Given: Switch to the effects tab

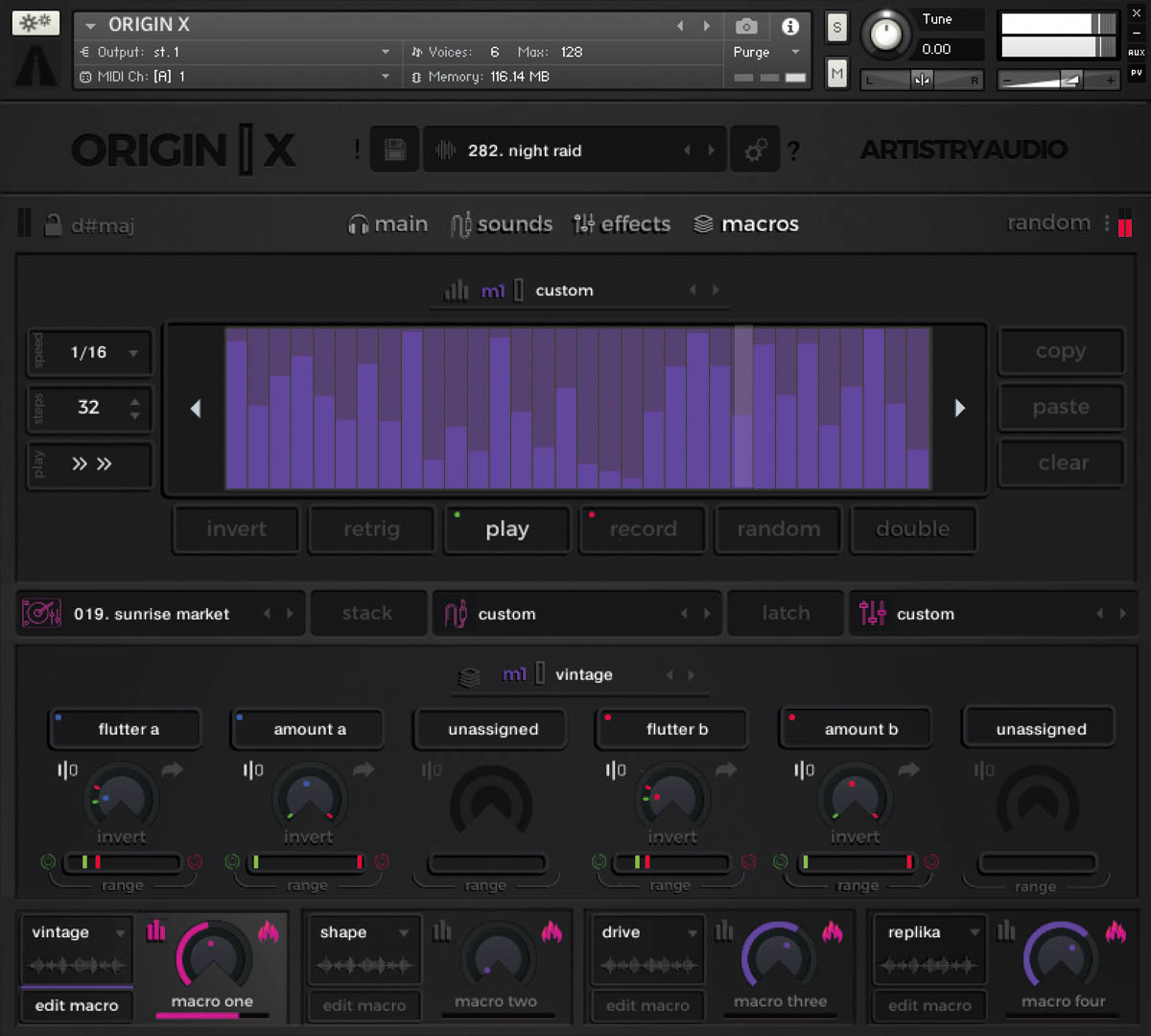Looking at the screenshot, I should (622, 224).
